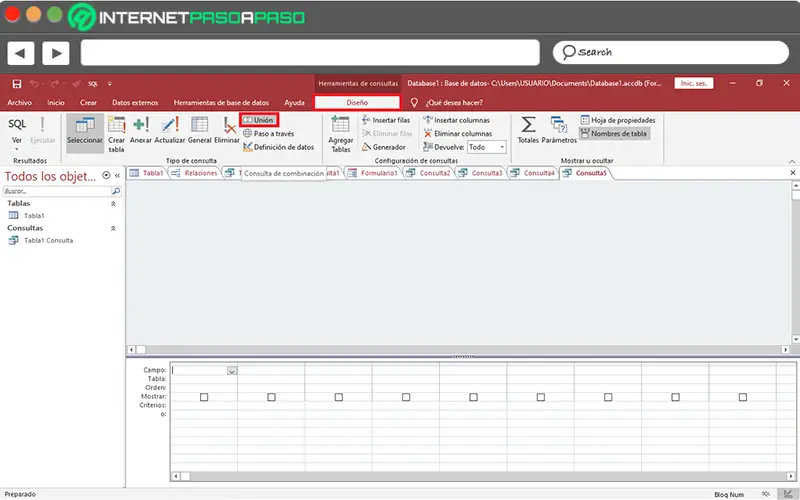
Task: Check Mostrar box in sixth grid column
Action: pos(541,397)
